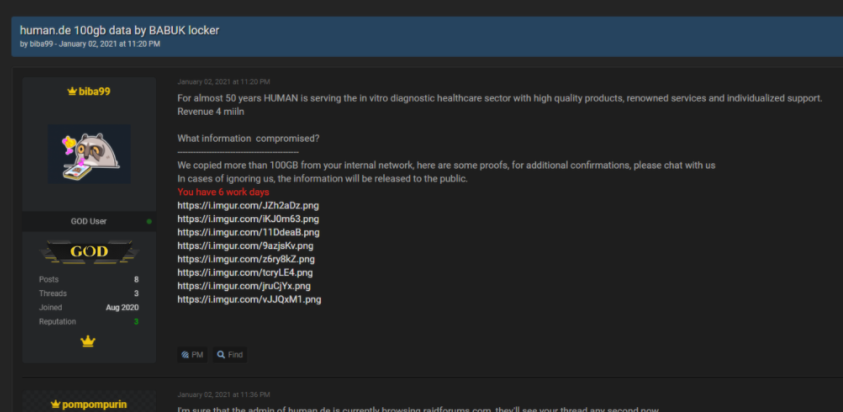Screen dimensions: 843x412
Task: Click the GOD rank badge
Action: click(x=89, y=252)
